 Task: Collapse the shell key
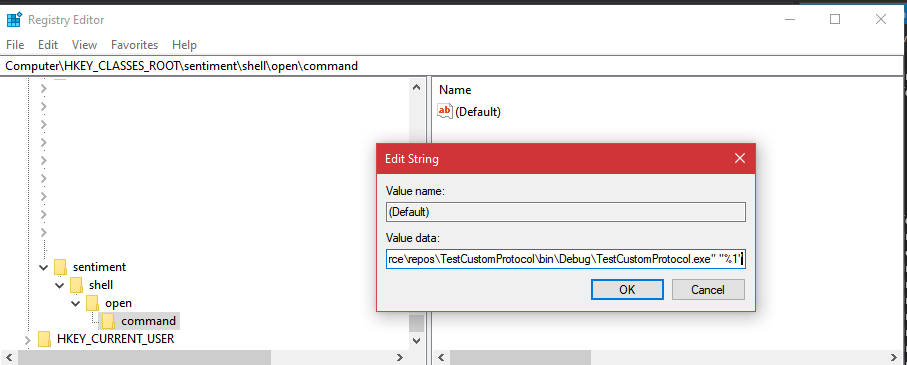60,285
